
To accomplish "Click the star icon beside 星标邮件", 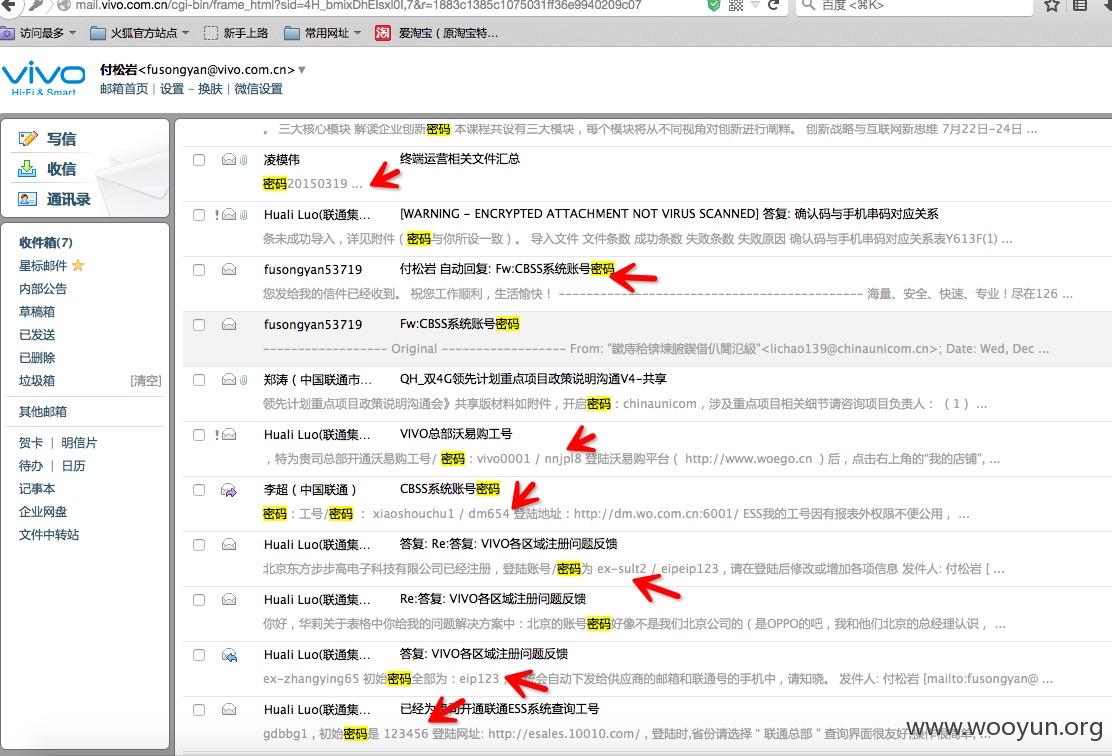I will [78, 265].
